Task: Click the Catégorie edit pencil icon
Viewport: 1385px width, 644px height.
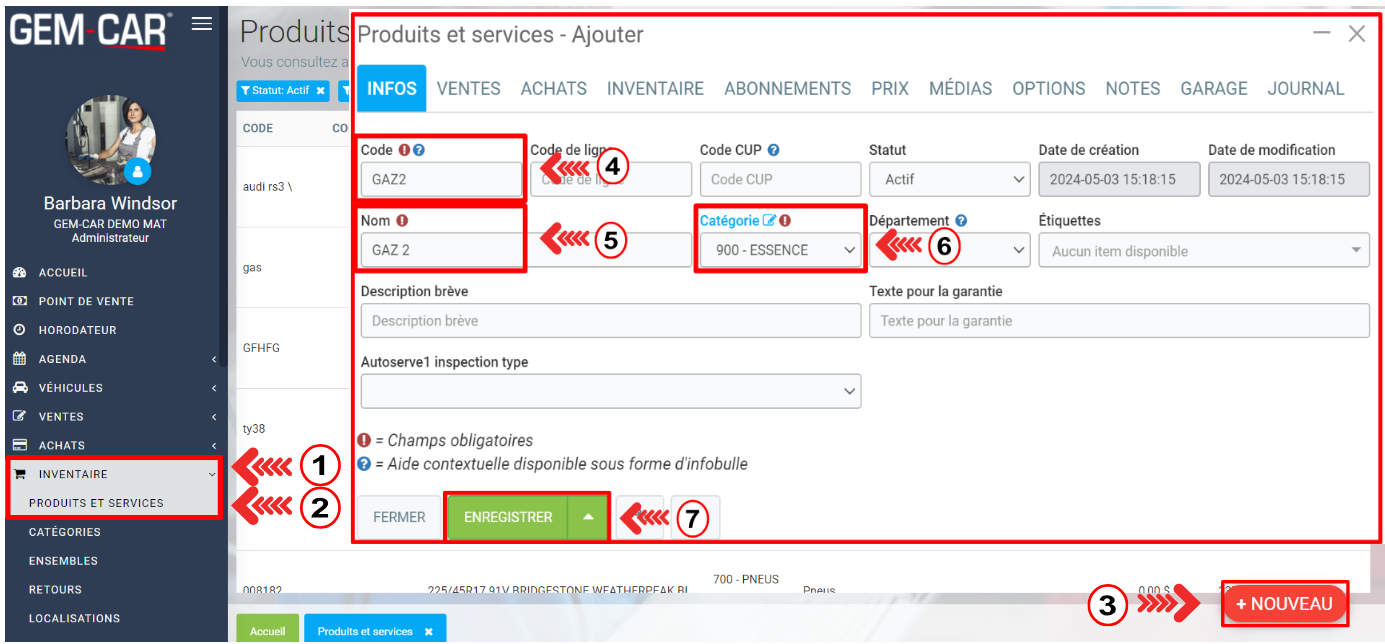Action: coord(769,221)
